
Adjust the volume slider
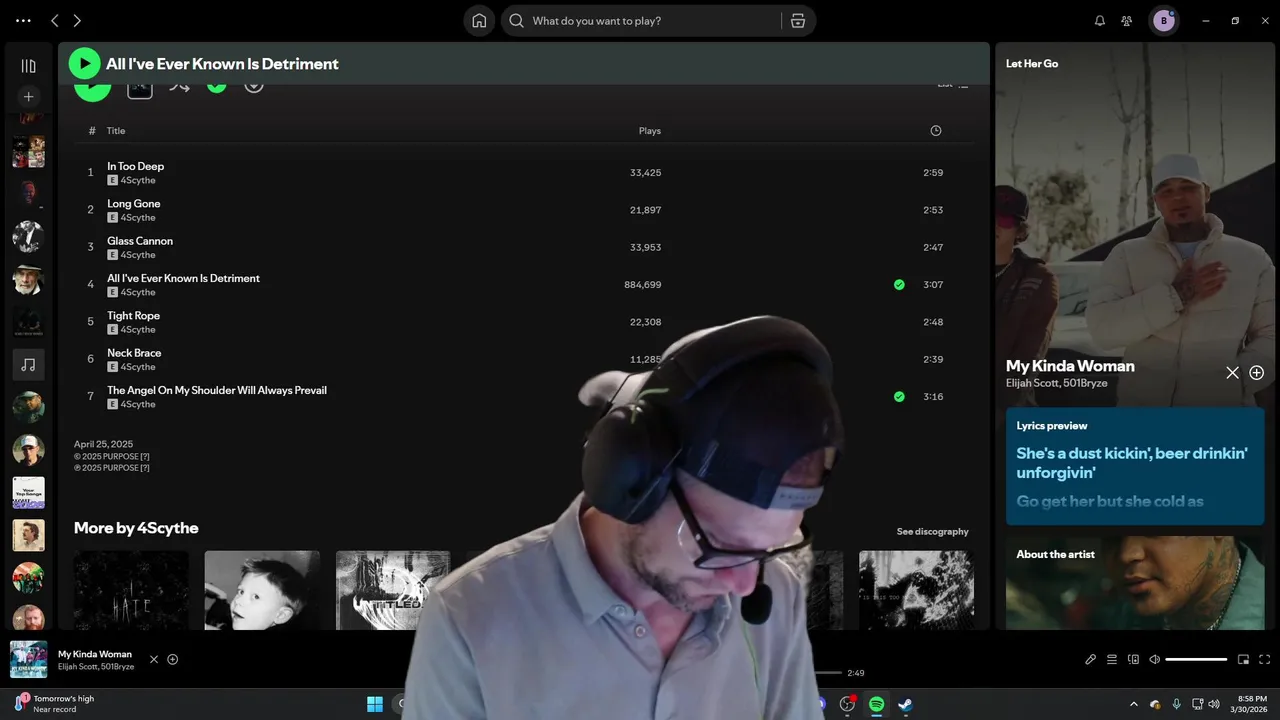point(1196,659)
